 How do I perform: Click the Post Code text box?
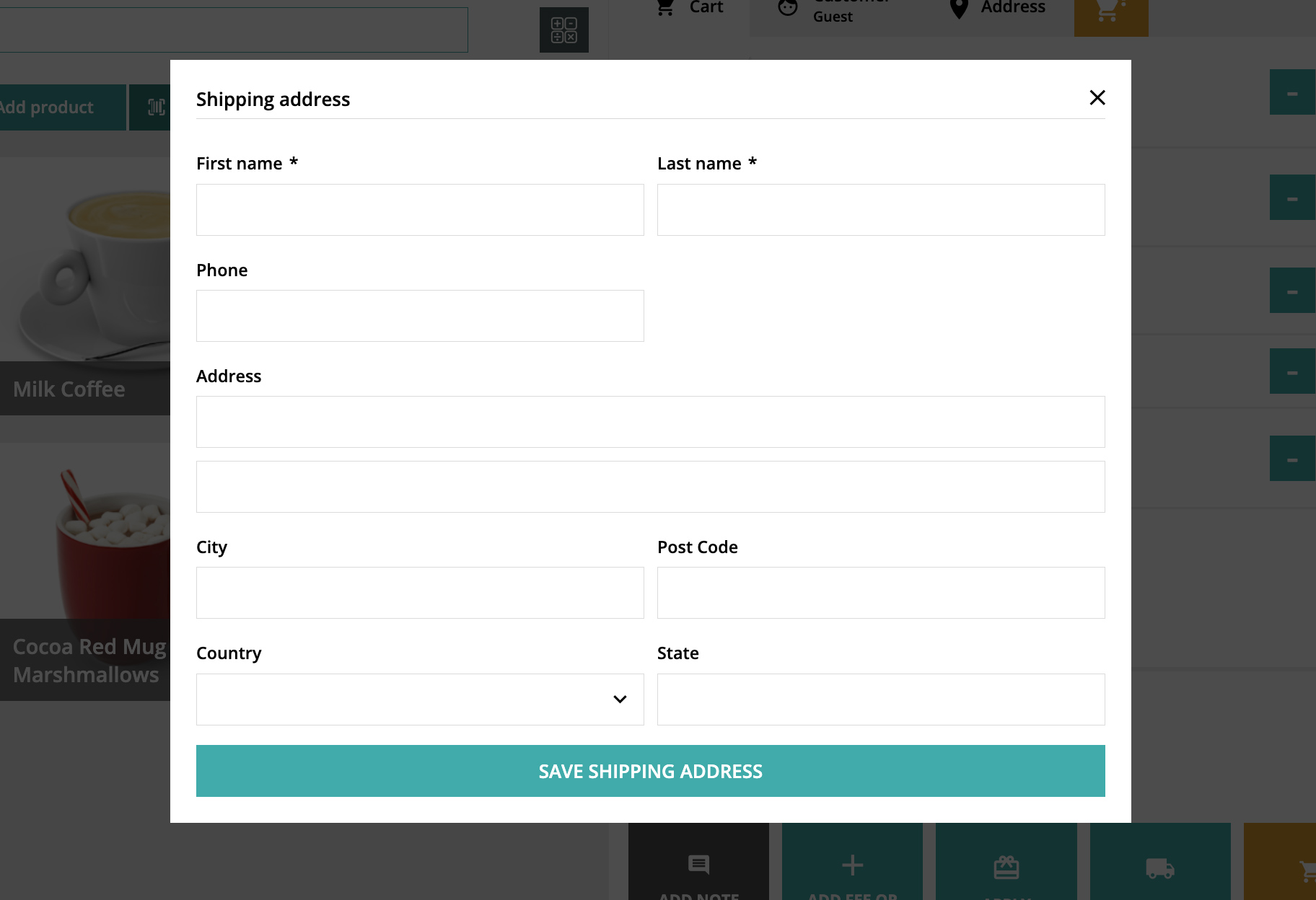881,593
